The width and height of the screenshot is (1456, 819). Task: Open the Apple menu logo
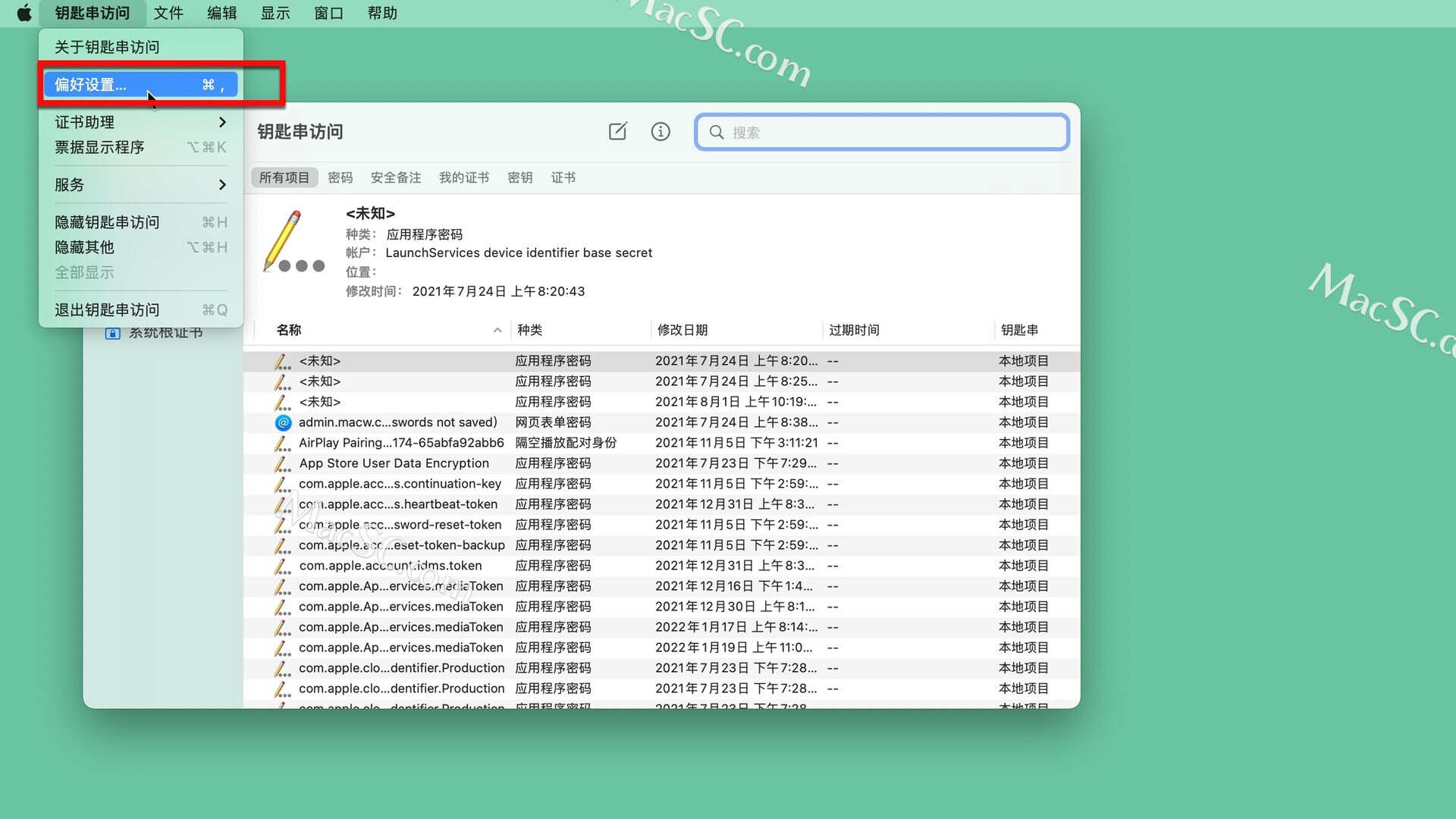[x=24, y=13]
